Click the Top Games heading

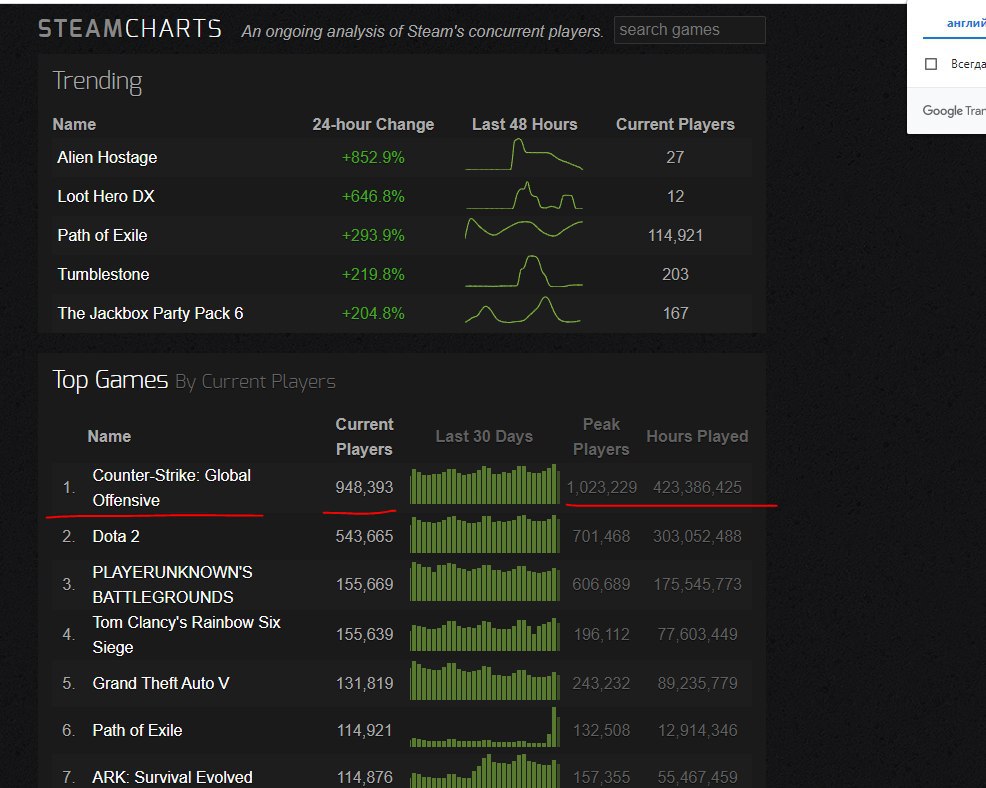pos(110,380)
